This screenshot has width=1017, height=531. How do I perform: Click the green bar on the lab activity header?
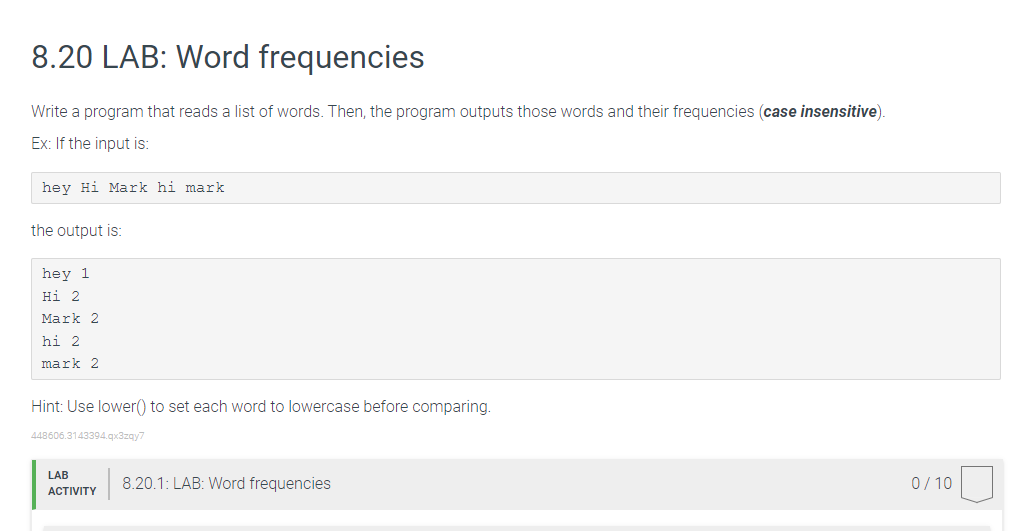(34, 484)
